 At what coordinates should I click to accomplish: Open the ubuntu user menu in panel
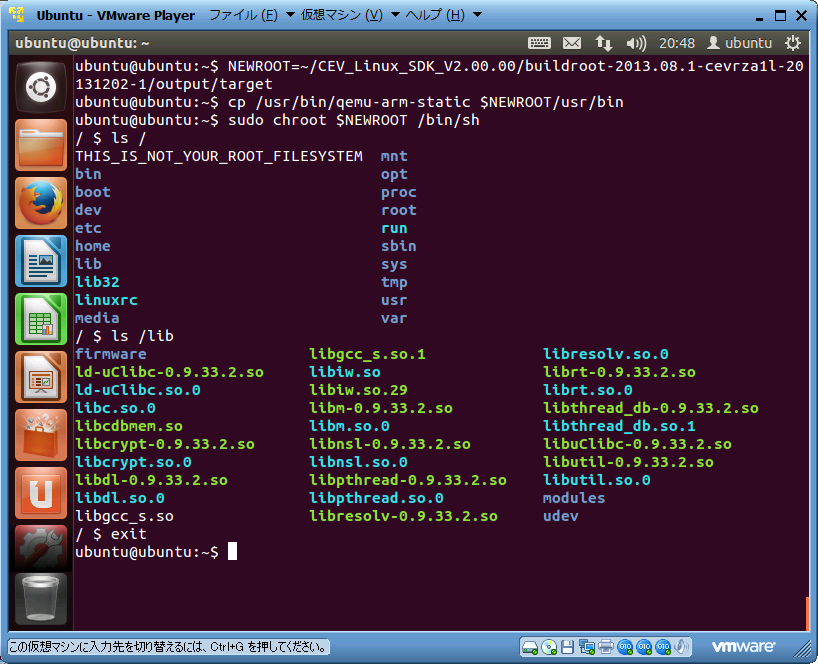pos(739,43)
